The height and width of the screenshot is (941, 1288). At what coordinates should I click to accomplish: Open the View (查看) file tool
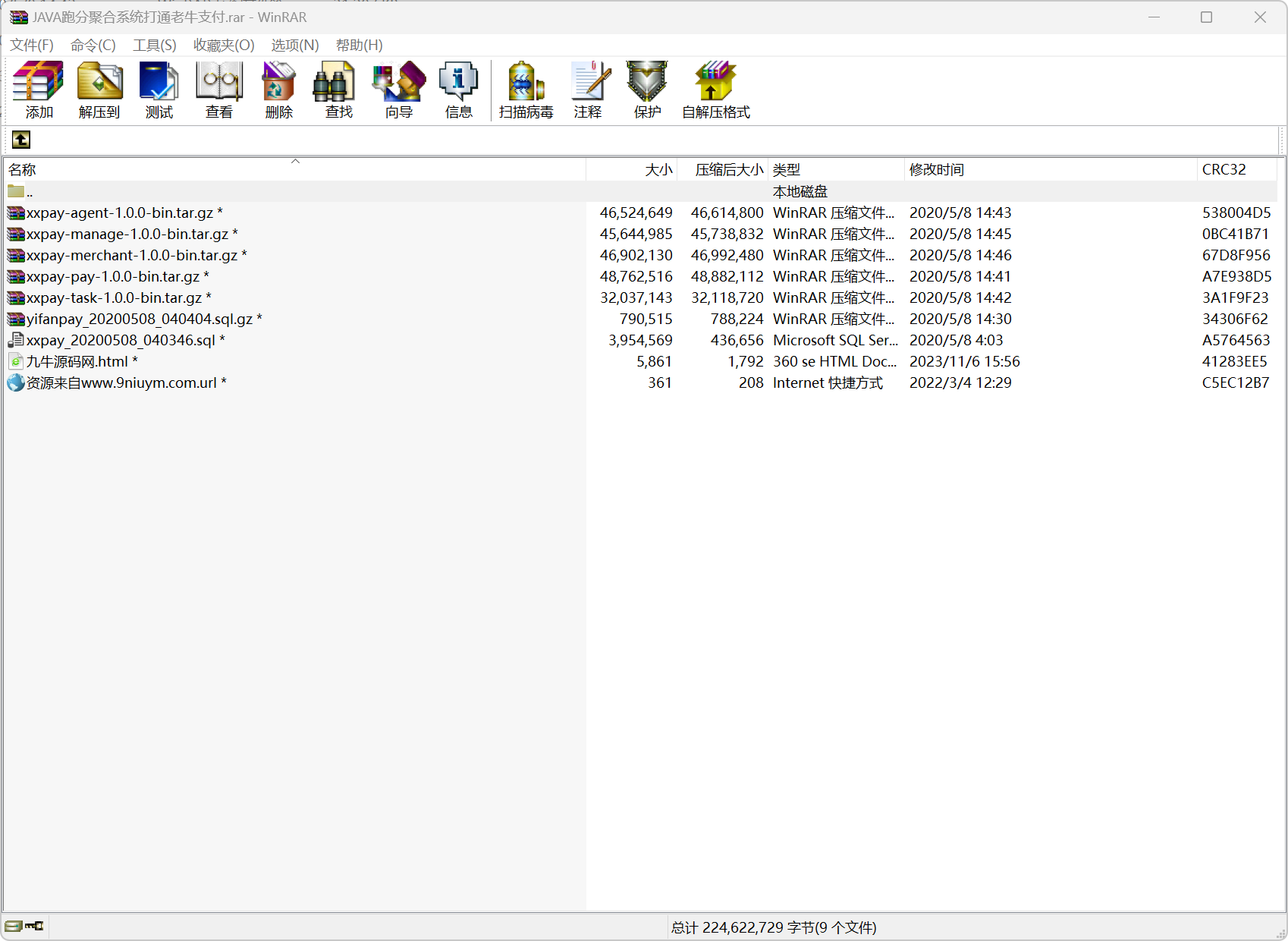click(219, 90)
